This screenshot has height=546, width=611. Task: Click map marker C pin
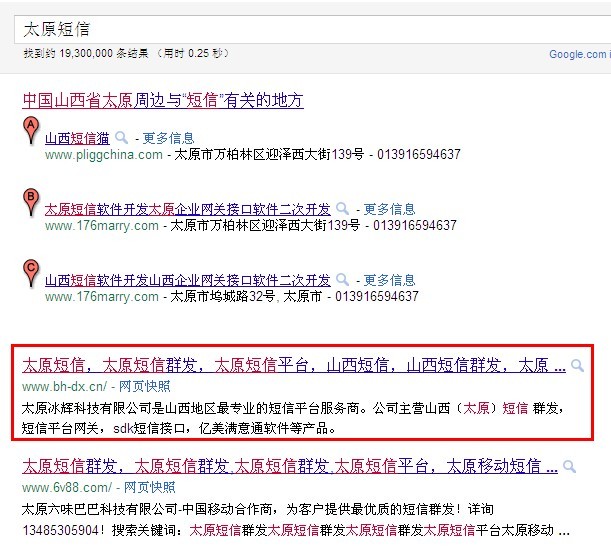click(x=31, y=273)
